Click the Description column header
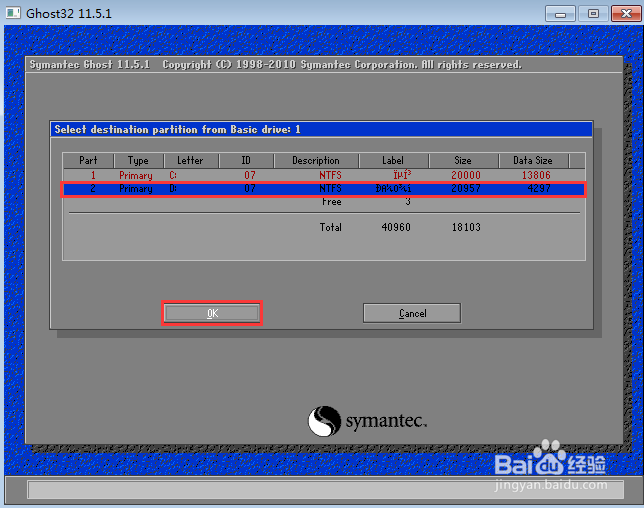Viewport: 644px width, 508px height. click(x=316, y=161)
